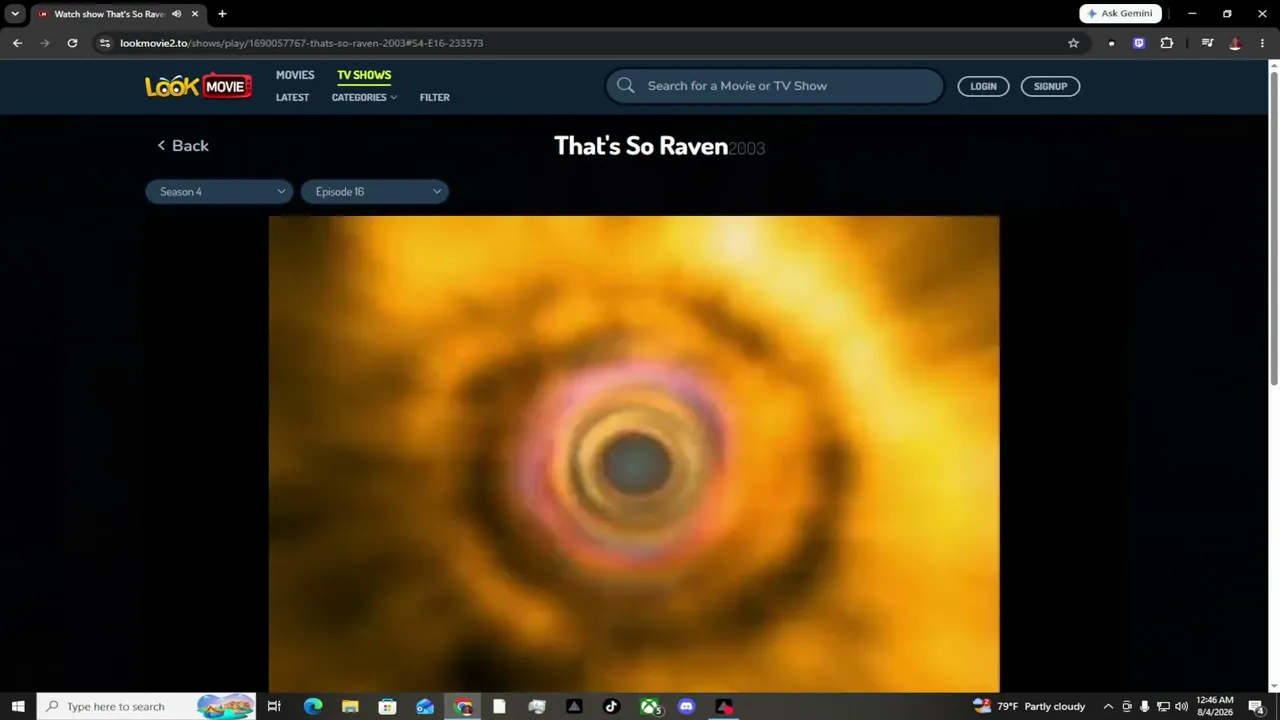The image size is (1280, 720).
Task: Mute the tab using the speaker icon
Action: coord(176,14)
